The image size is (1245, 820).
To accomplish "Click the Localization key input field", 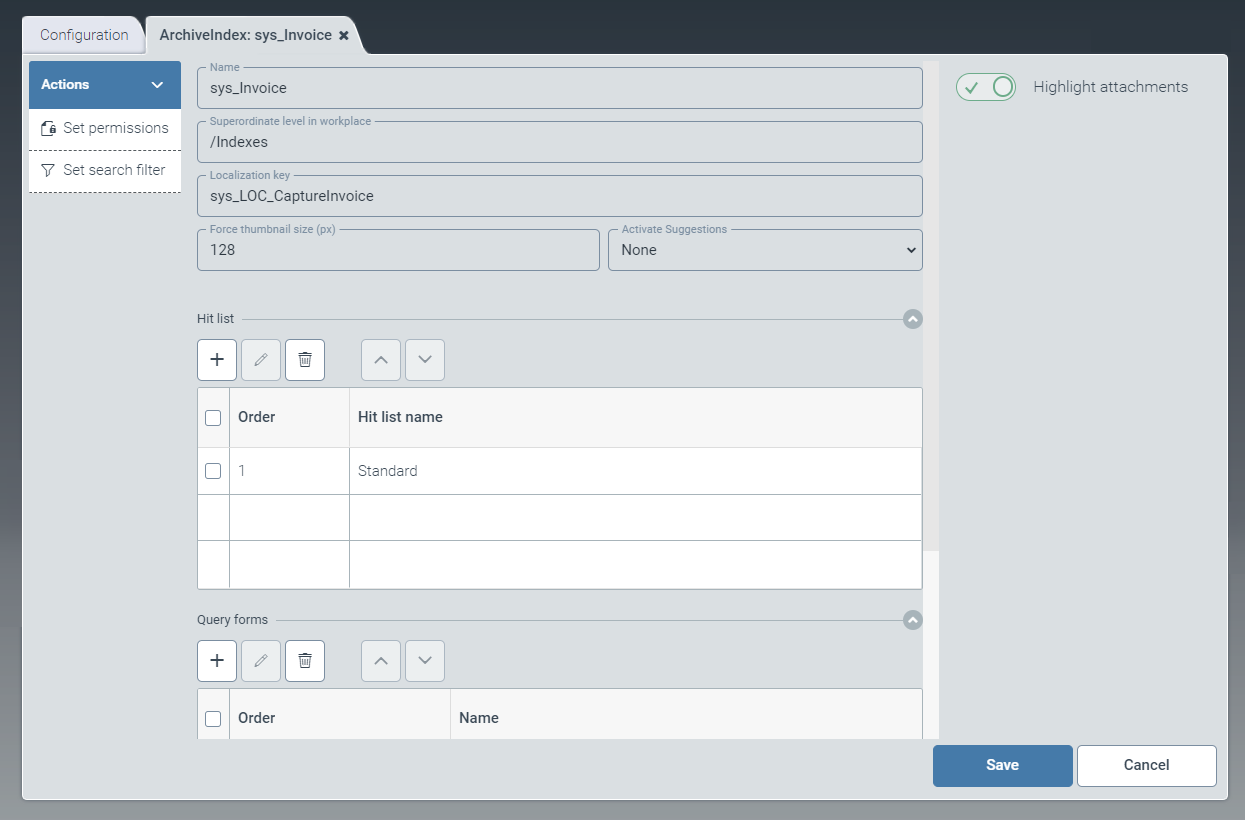I will [559, 197].
